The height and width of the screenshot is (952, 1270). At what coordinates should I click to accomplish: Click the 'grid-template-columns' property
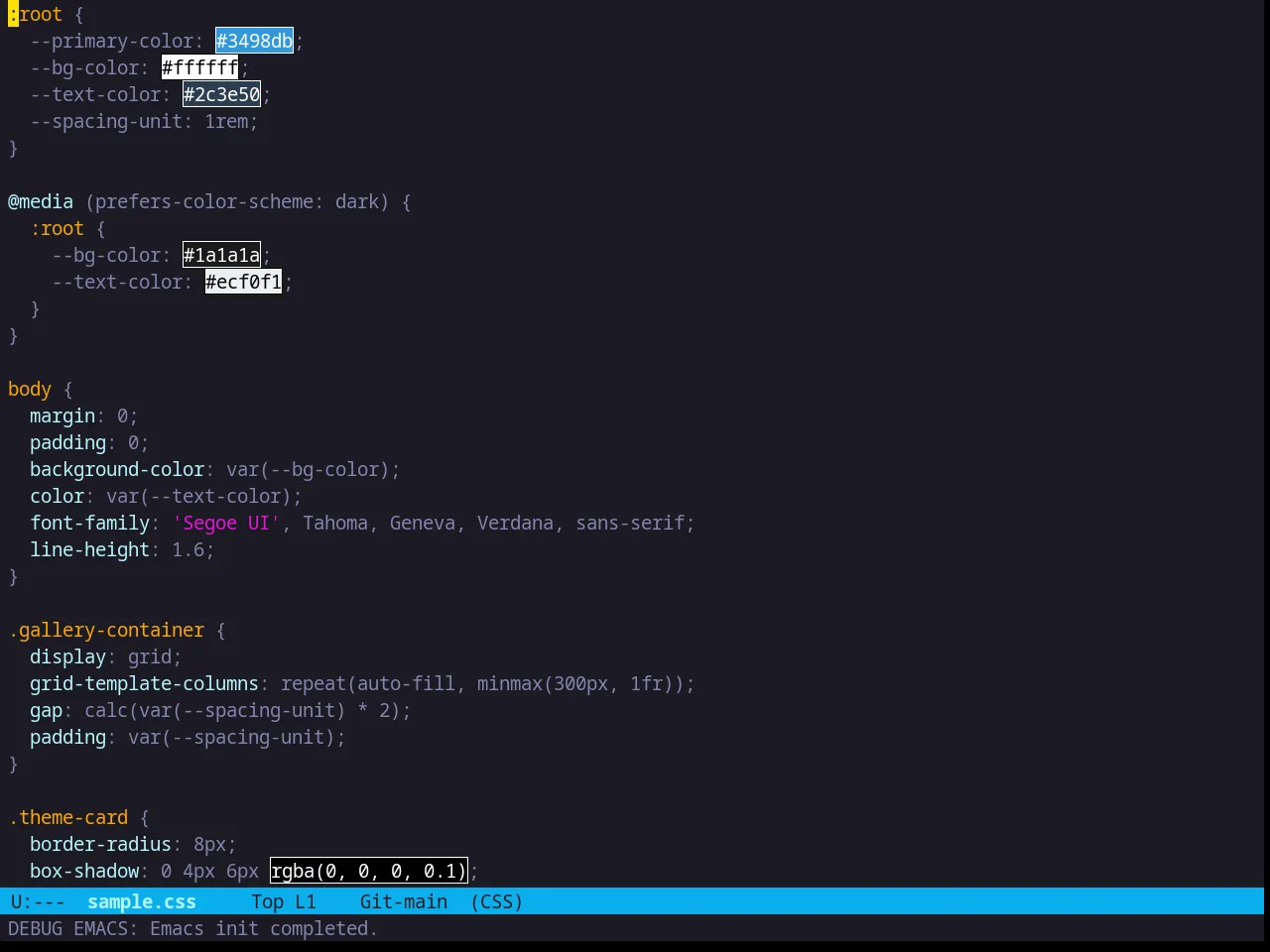coord(144,683)
